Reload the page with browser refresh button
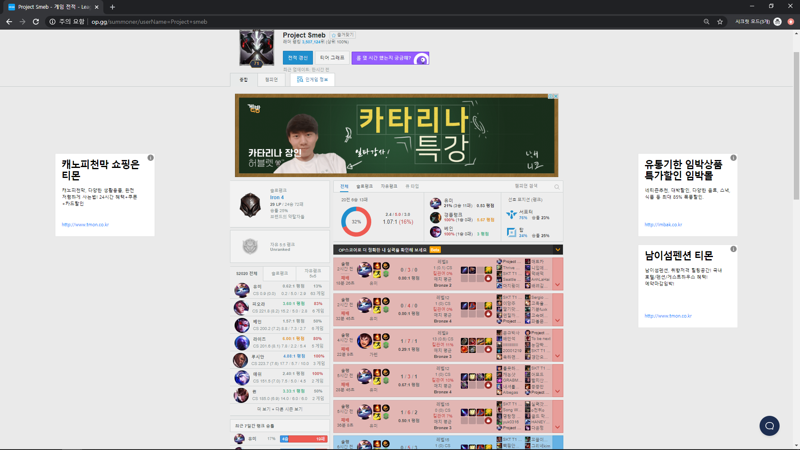This screenshot has width=800, height=450. (x=36, y=21)
